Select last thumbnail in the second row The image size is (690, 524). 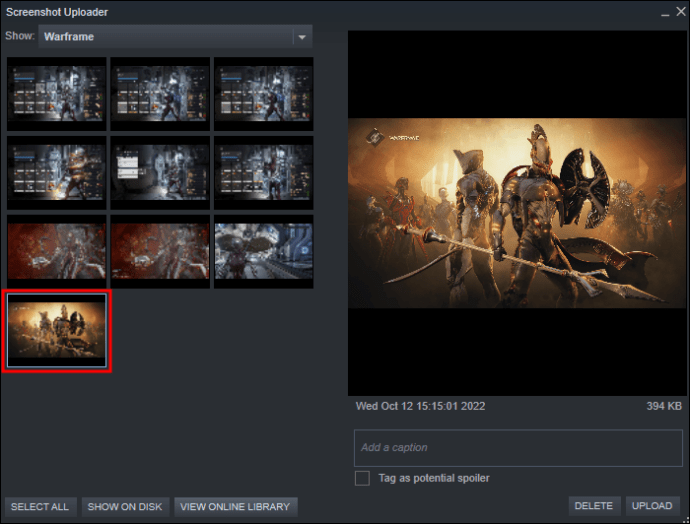(264, 172)
